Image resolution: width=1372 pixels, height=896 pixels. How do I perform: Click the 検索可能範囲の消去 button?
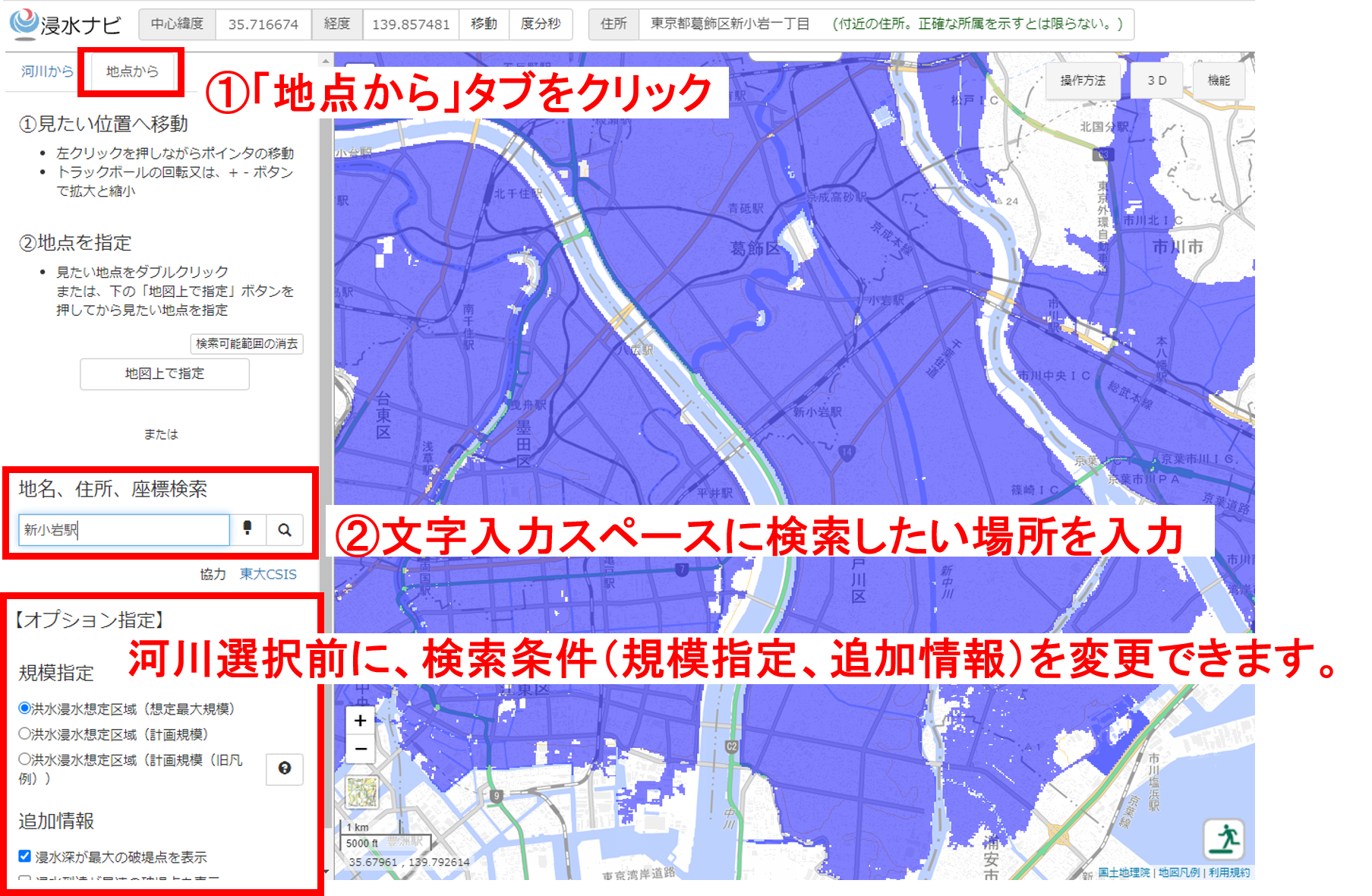247,344
